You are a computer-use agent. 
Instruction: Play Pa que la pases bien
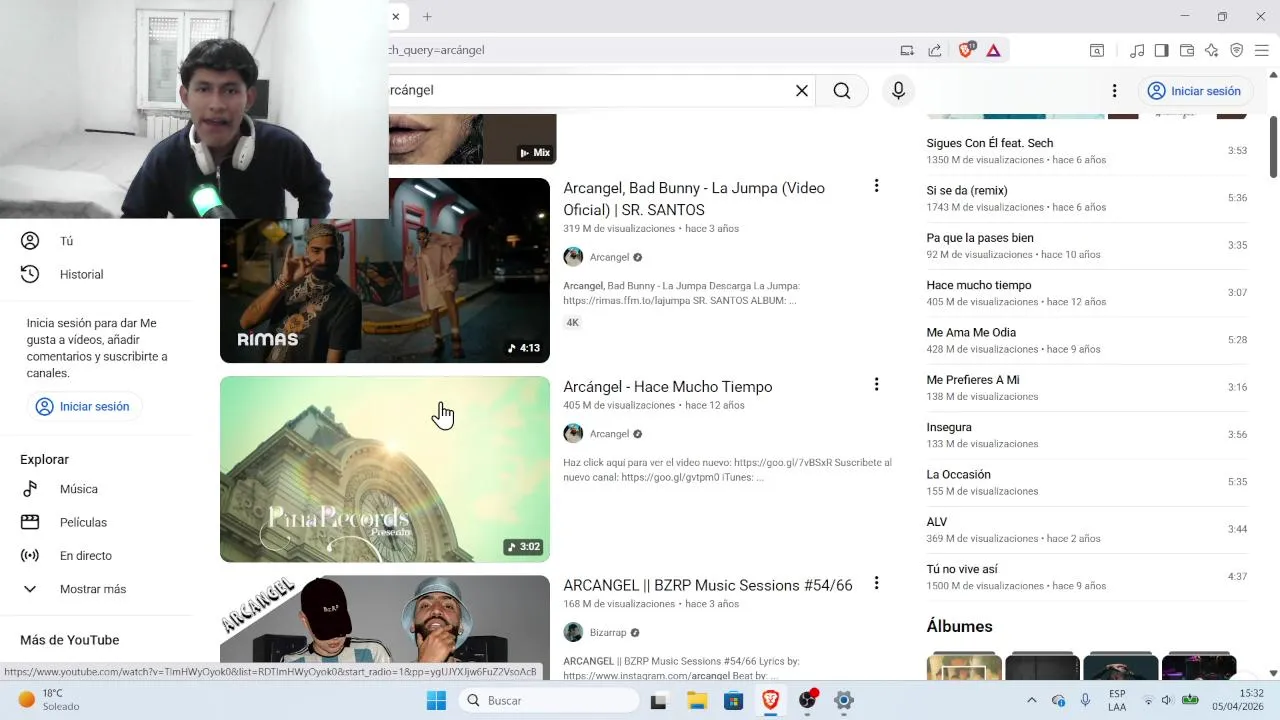click(1086, 246)
